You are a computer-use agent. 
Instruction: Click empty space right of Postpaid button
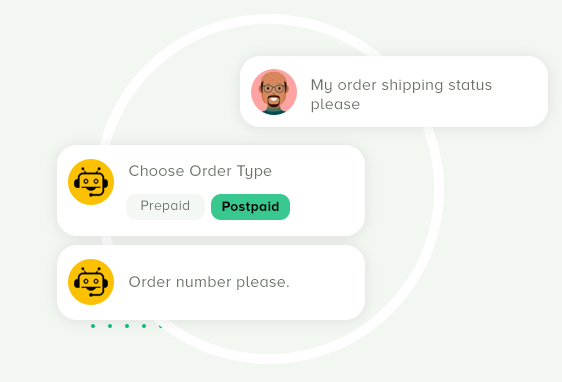click(x=324, y=207)
